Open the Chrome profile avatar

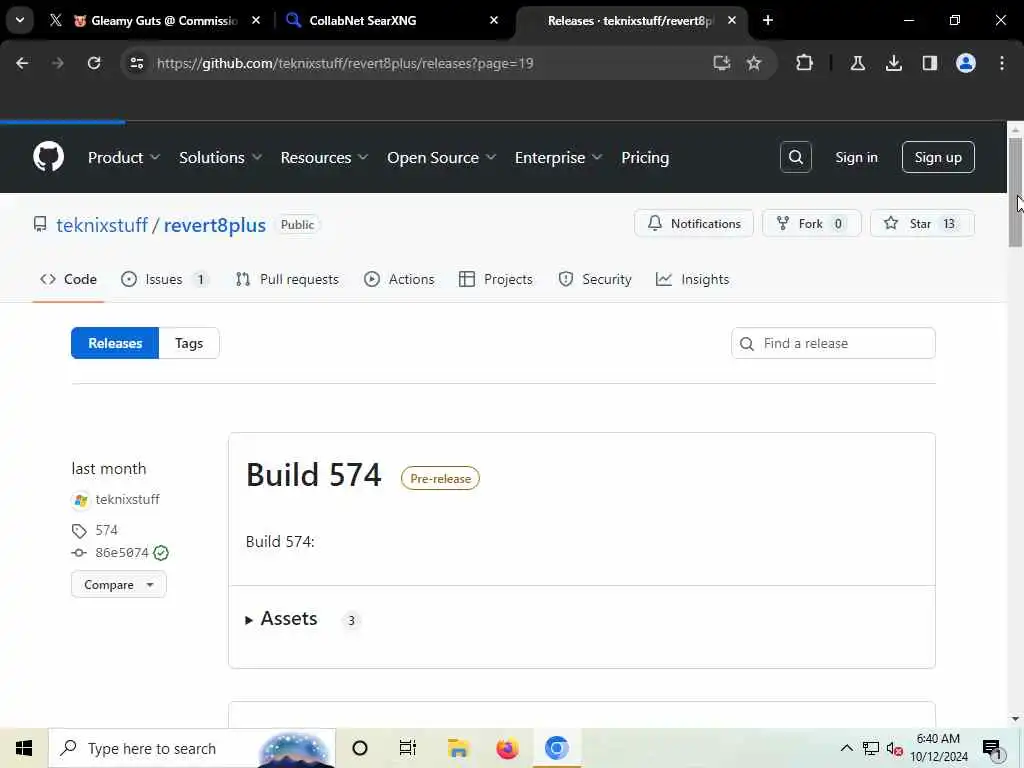965,63
